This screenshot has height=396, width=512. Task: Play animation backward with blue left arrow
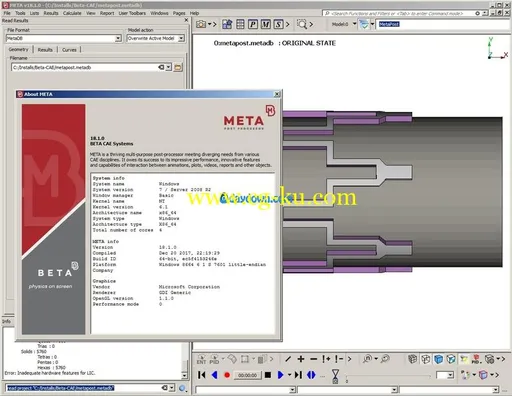[214, 375]
